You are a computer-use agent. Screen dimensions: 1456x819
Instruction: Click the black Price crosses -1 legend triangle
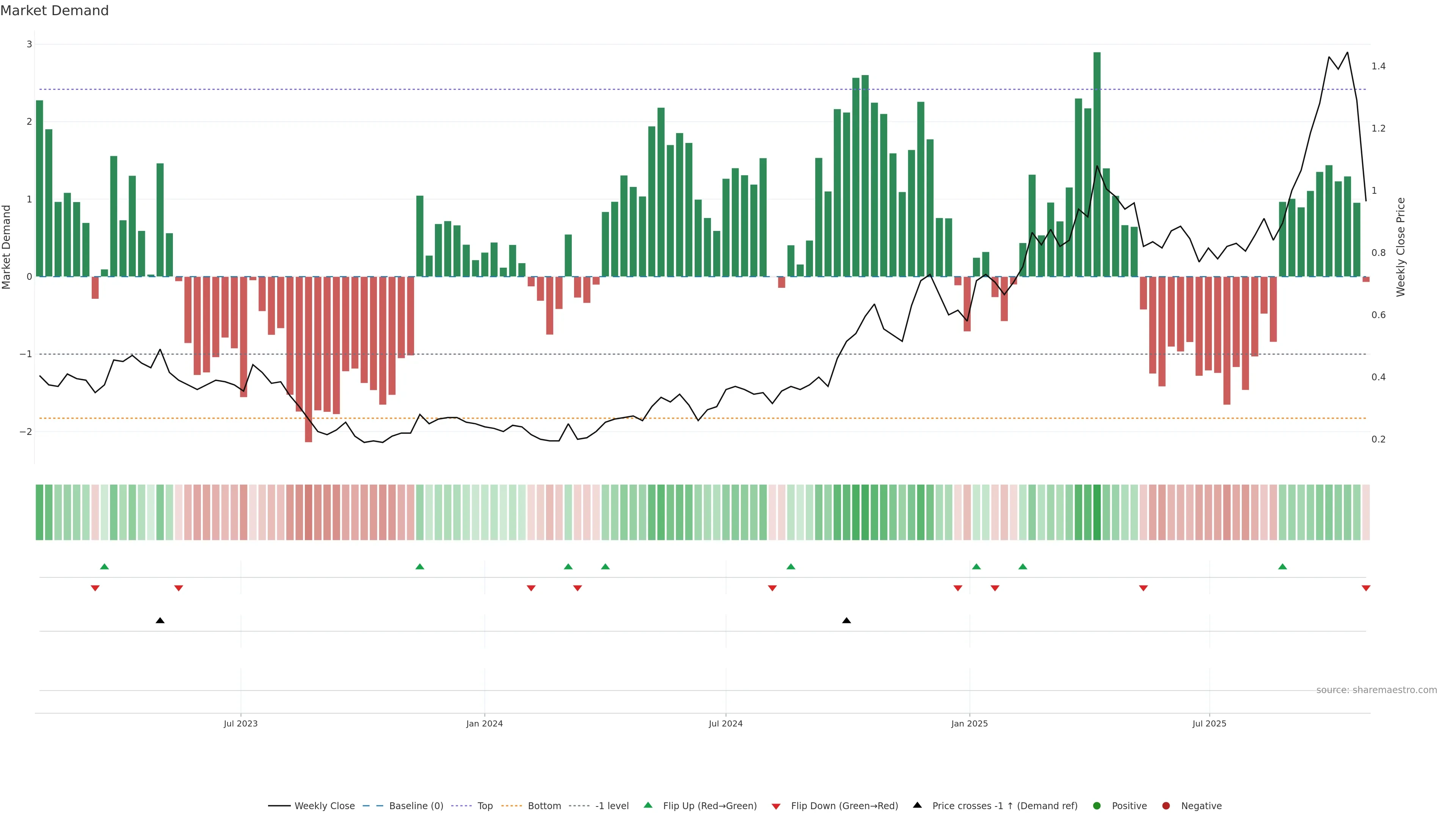917,805
